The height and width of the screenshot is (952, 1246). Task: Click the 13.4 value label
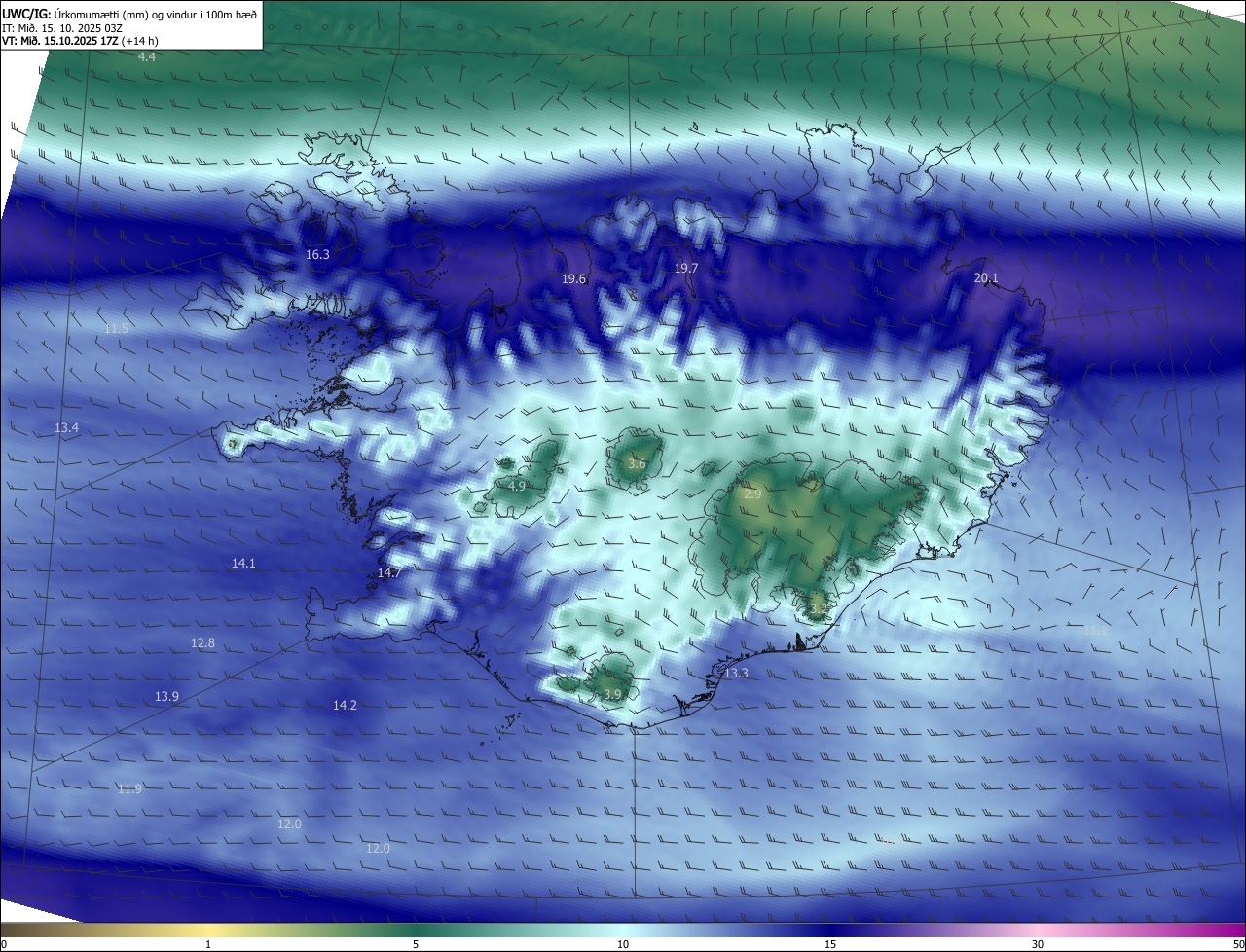pos(66,428)
